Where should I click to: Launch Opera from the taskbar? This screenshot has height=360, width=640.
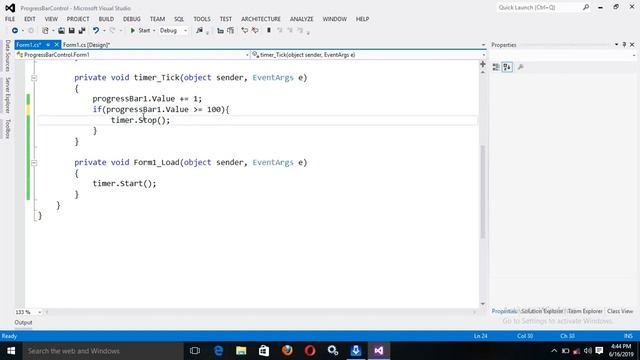tap(310, 351)
